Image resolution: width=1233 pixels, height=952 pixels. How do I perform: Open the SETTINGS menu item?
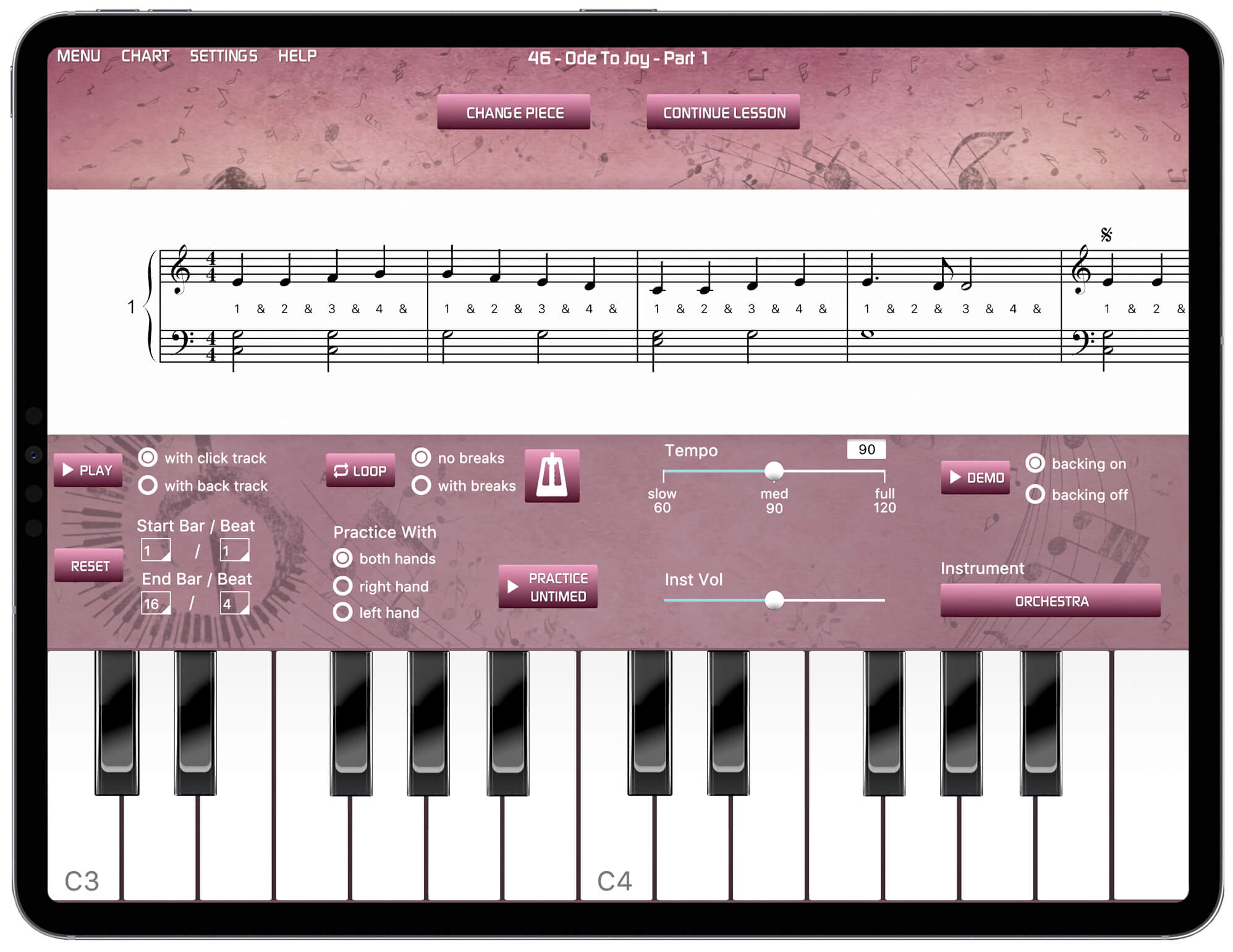coord(222,56)
